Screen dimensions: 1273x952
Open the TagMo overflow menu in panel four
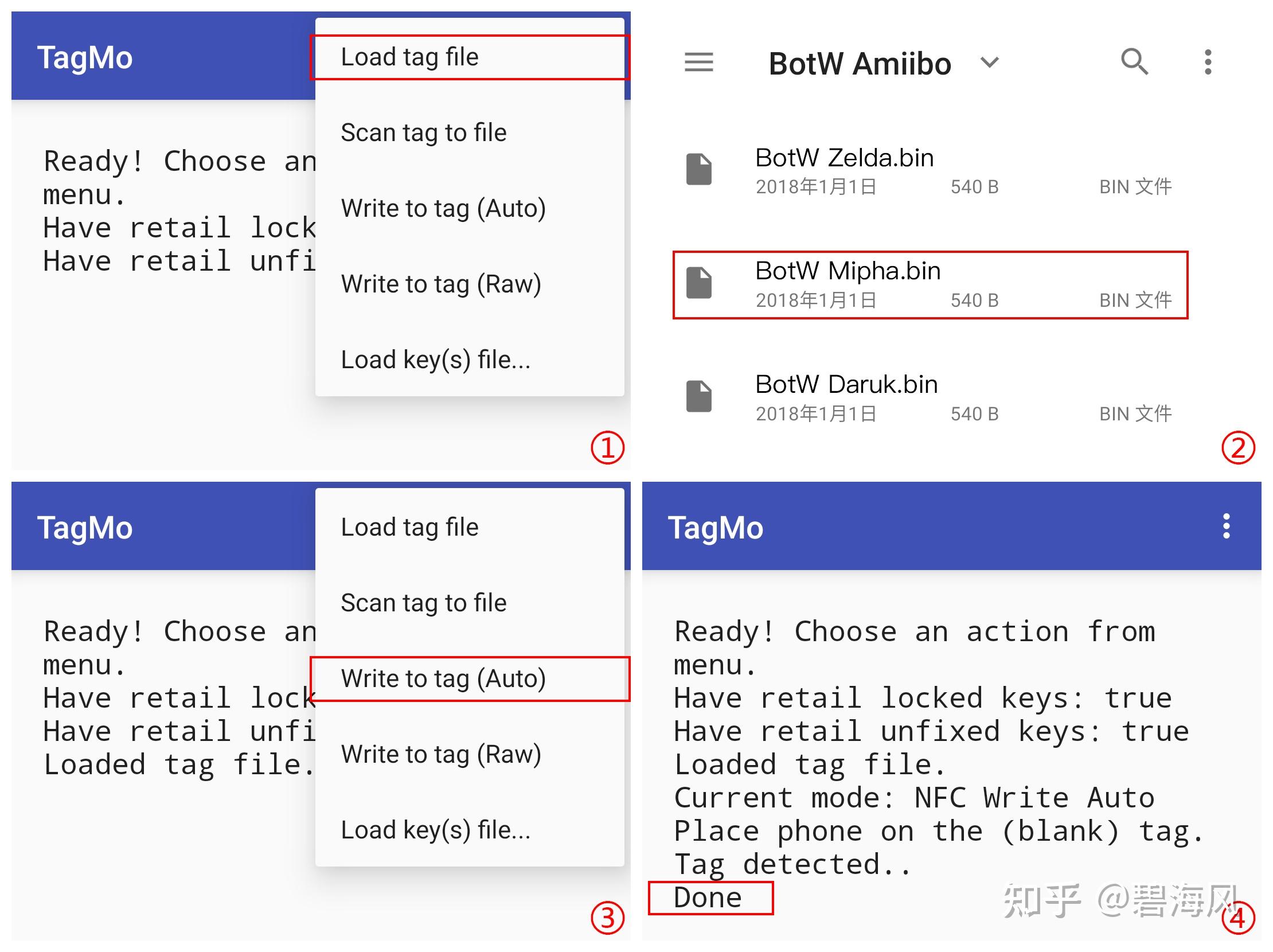coord(1226,526)
